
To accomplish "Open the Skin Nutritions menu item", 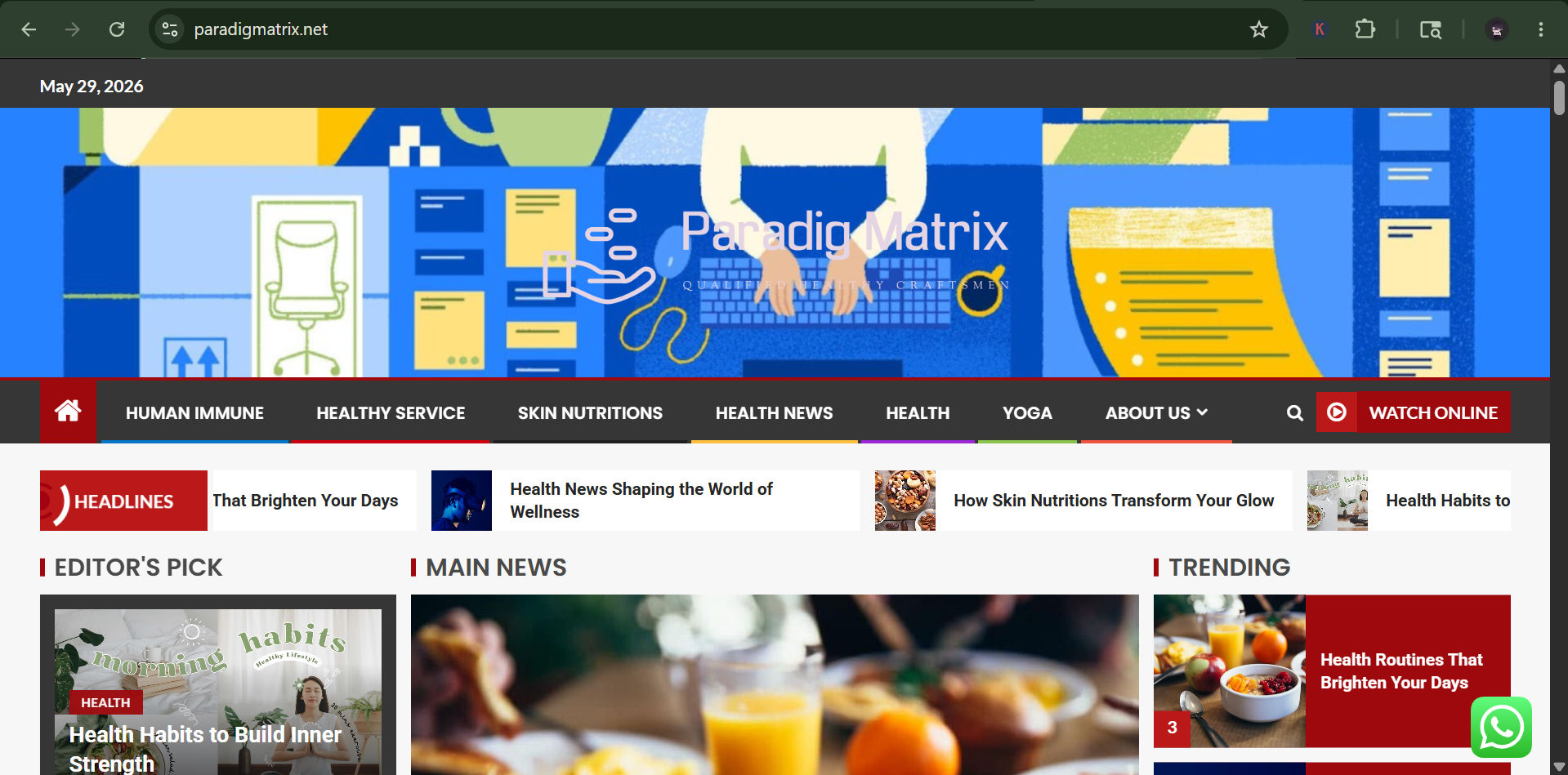I will coord(590,413).
